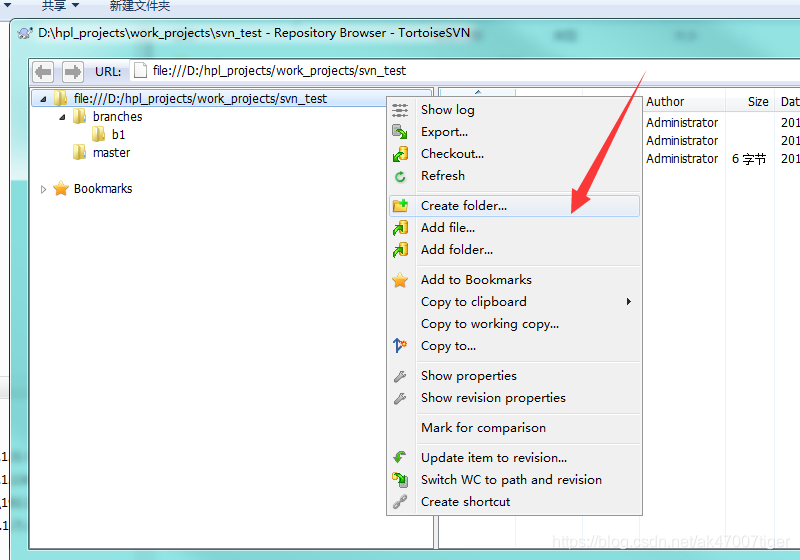
Task: Collapse the branches tree node
Action: (62, 117)
